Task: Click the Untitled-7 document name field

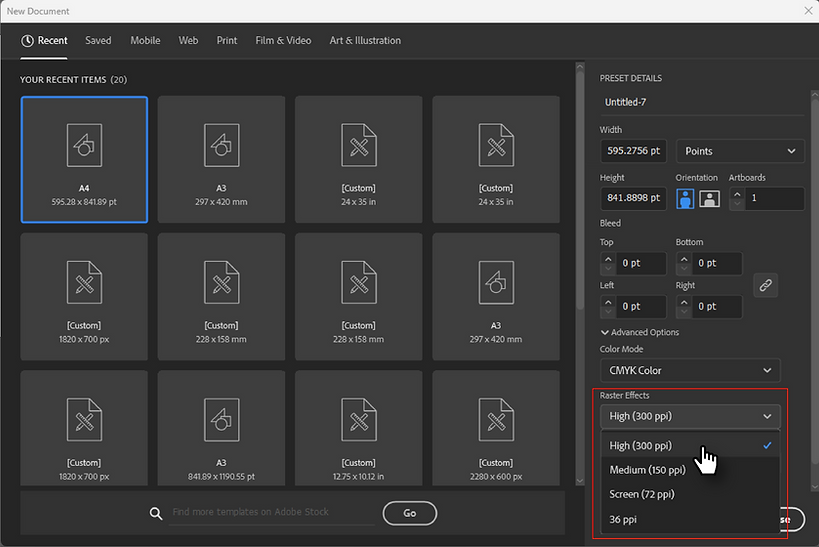Action: (x=701, y=102)
